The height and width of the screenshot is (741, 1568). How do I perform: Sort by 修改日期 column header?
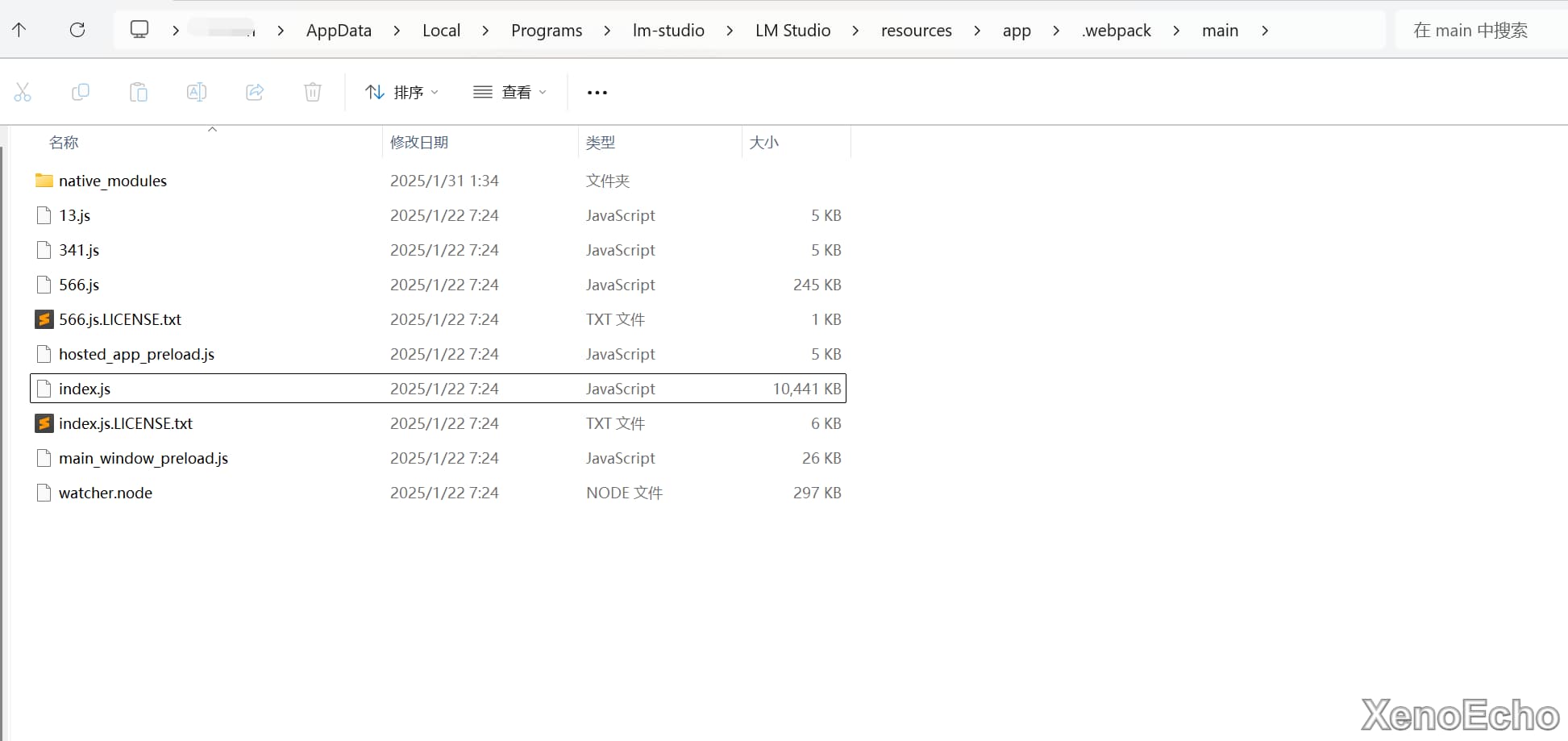pyautogui.click(x=419, y=143)
